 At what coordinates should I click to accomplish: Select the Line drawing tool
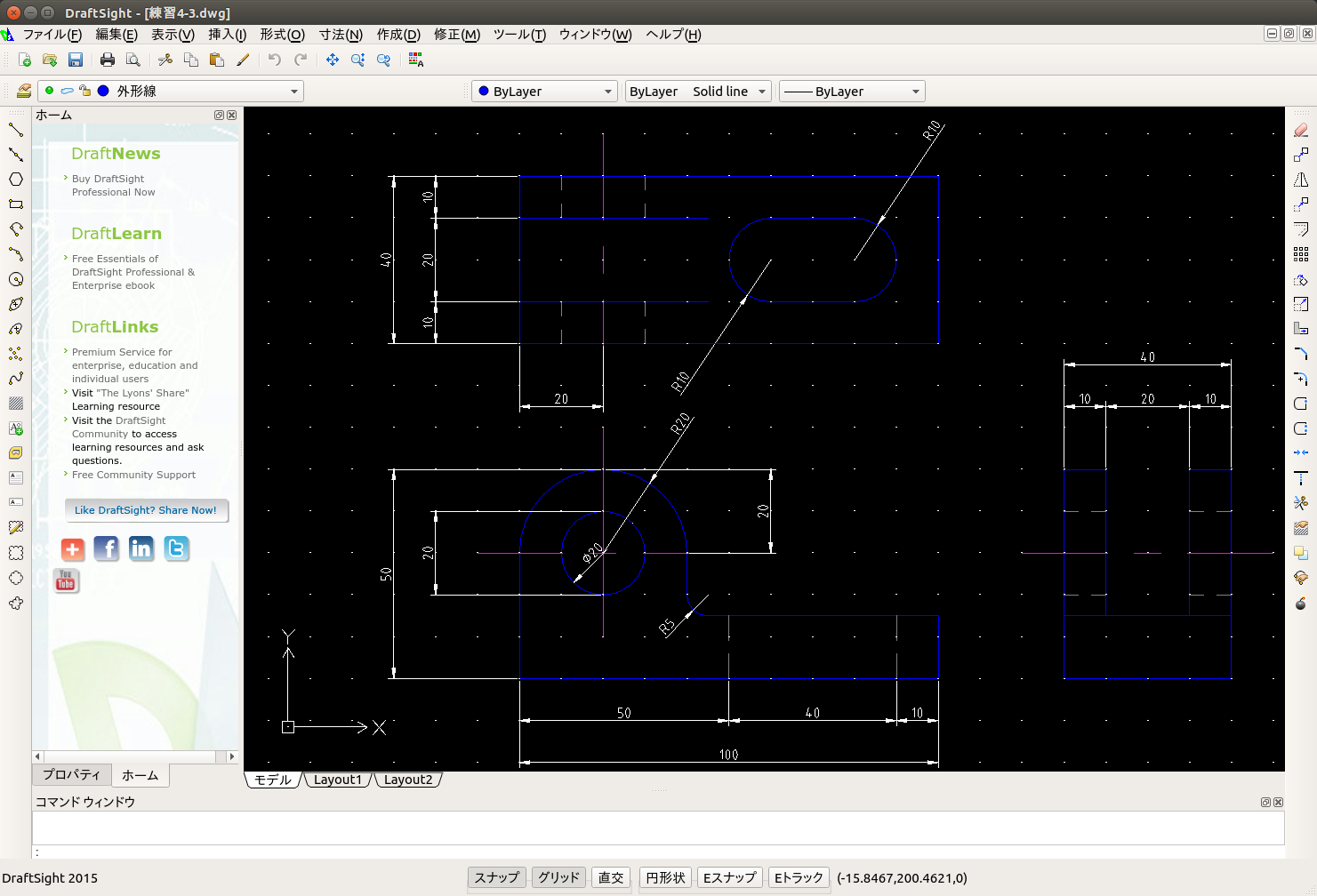(16, 130)
